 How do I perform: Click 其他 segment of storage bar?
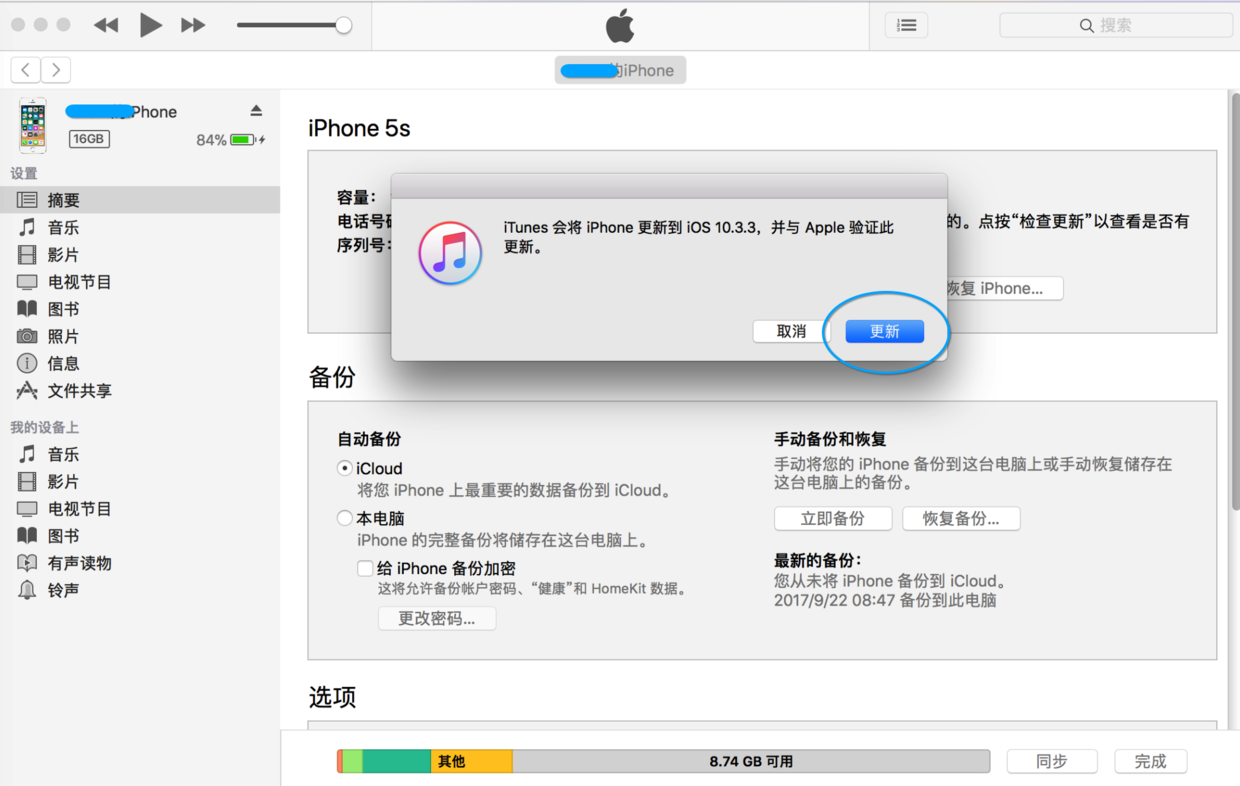pyautogui.click(x=471, y=761)
